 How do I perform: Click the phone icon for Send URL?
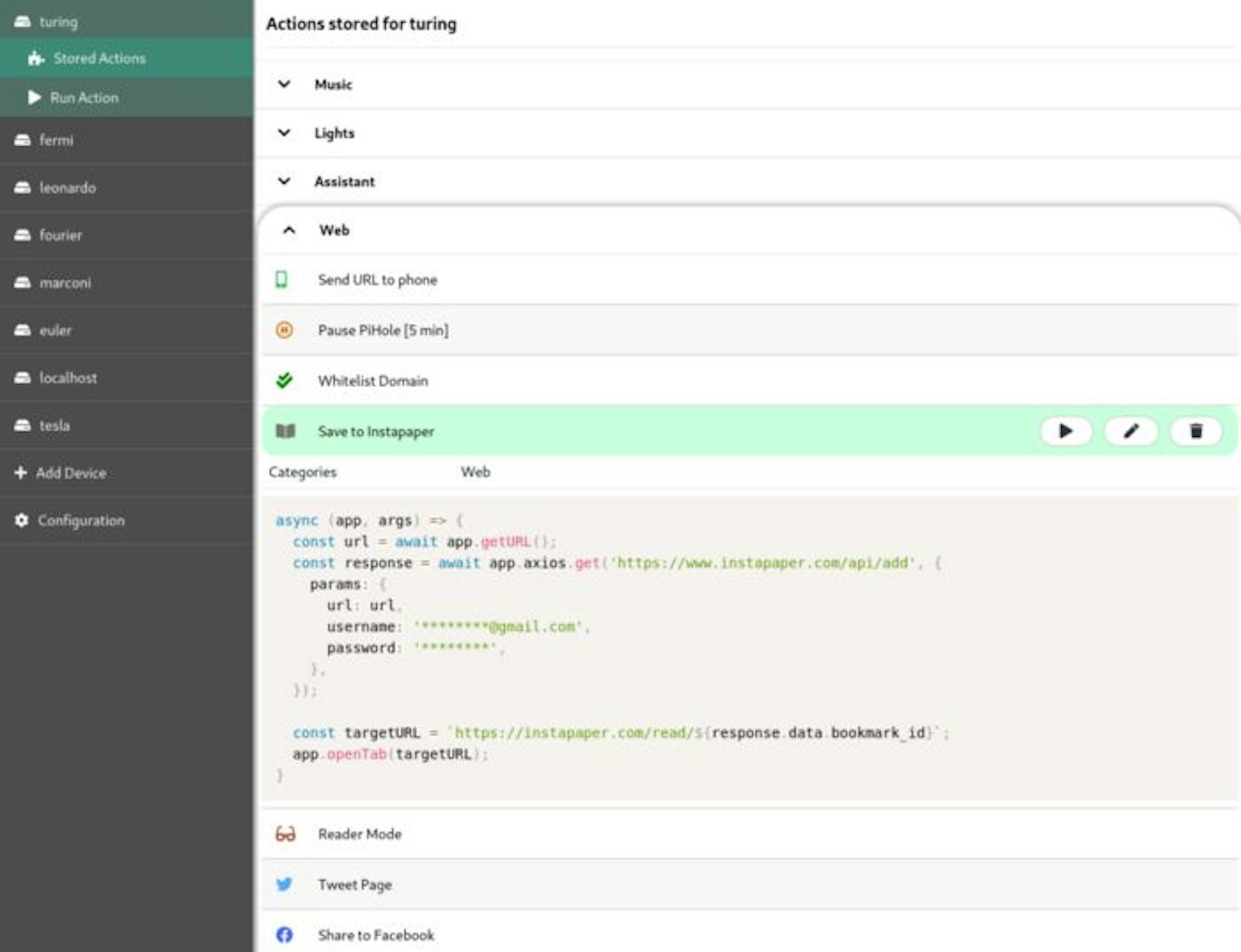pyautogui.click(x=282, y=280)
